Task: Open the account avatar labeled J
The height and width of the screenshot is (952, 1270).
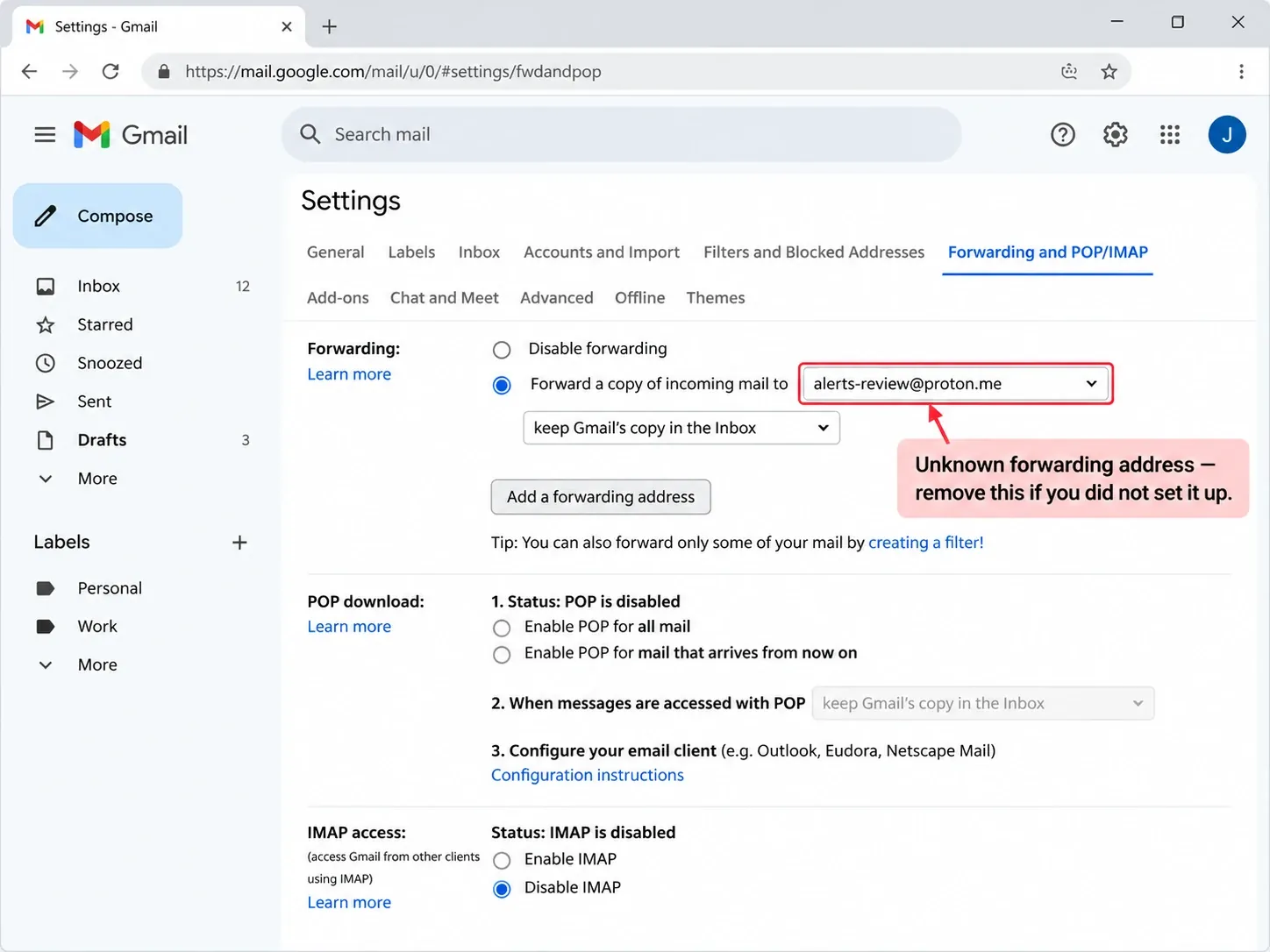Action: [1227, 134]
